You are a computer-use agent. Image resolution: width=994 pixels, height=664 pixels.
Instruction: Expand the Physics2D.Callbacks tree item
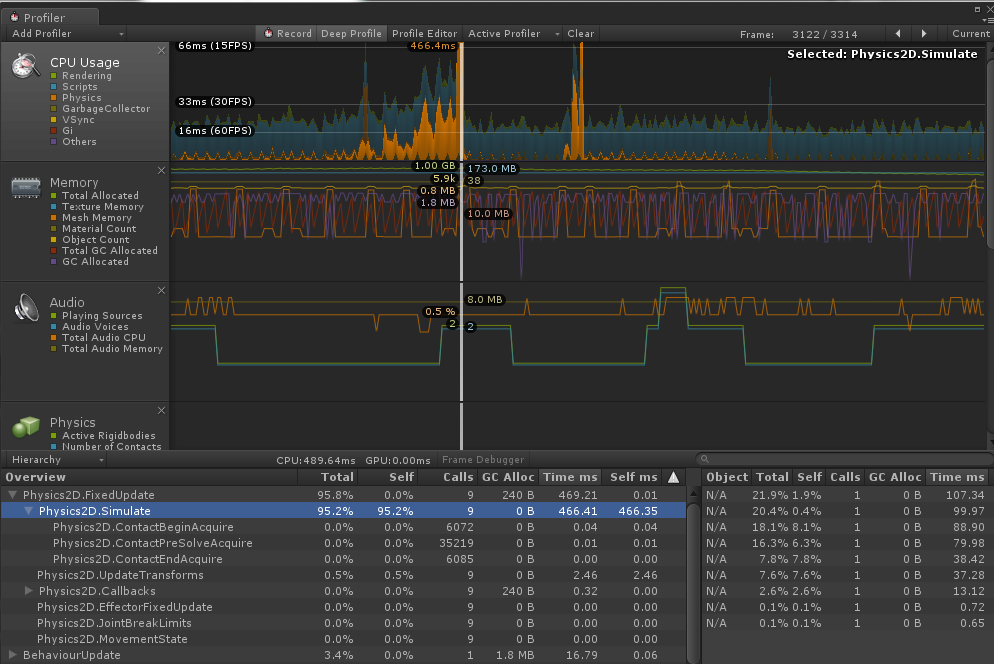[x=30, y=591]
